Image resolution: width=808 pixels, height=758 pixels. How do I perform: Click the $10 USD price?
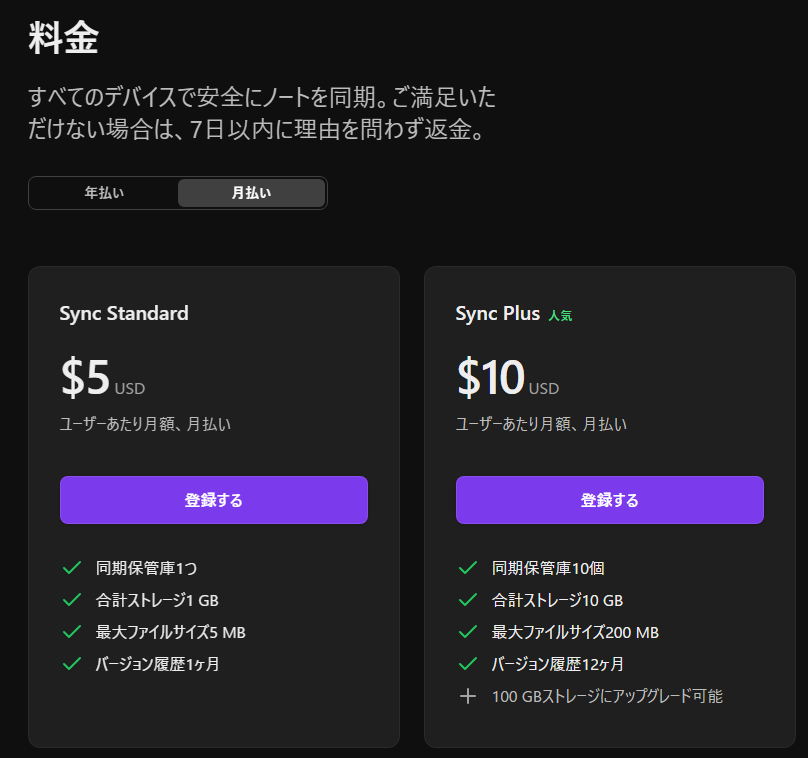508,377
